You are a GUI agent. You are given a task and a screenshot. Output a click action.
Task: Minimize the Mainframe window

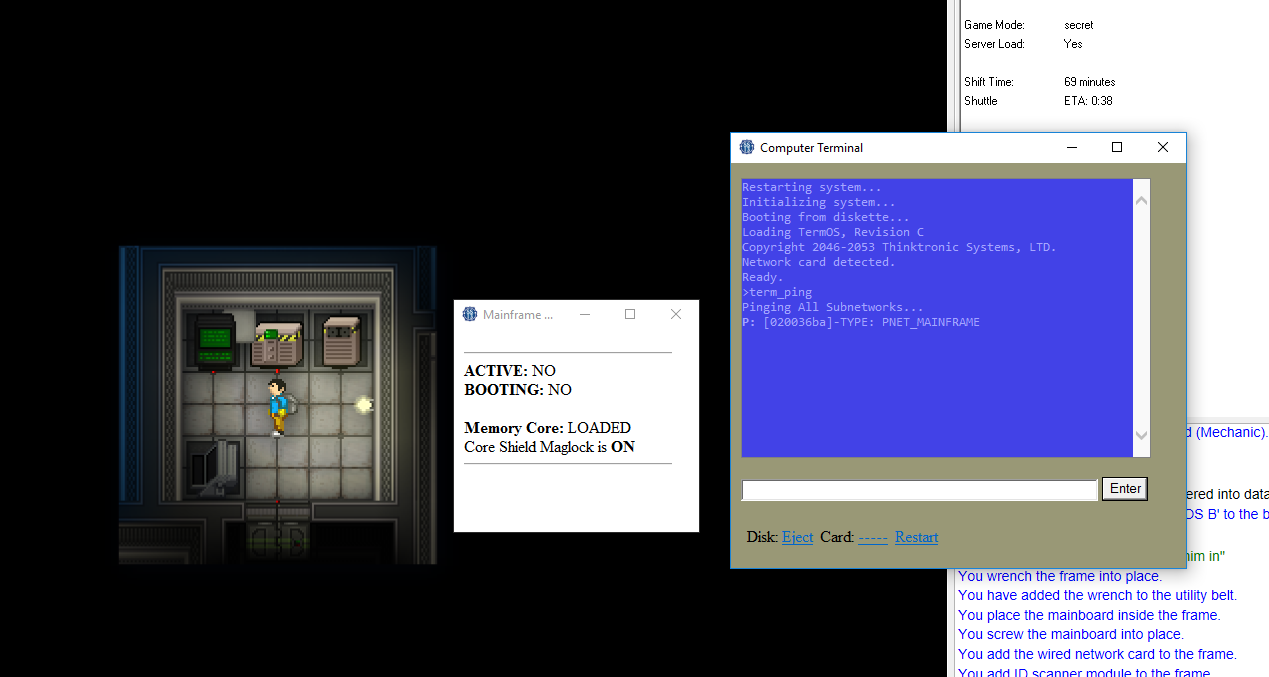click(585, 314)
